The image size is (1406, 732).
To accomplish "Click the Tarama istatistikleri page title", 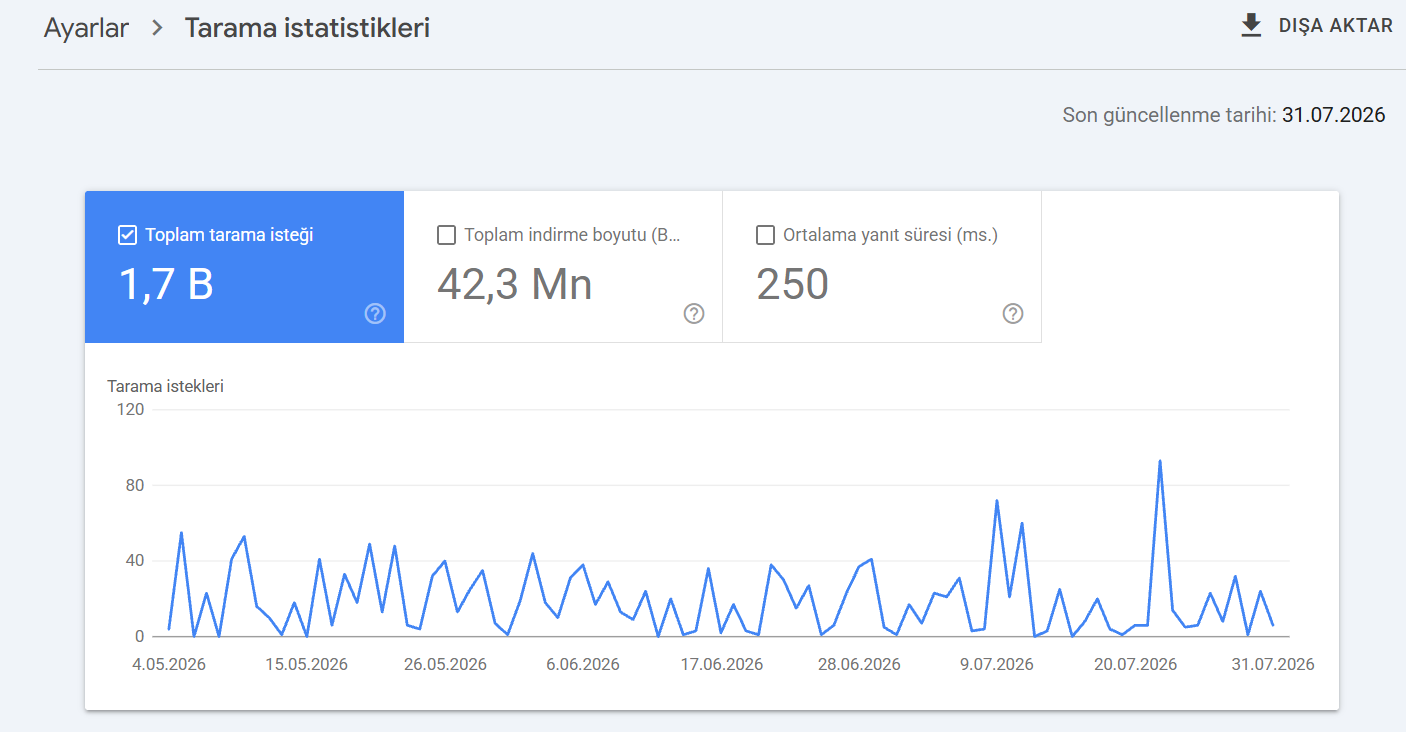I will pos(307,28).
